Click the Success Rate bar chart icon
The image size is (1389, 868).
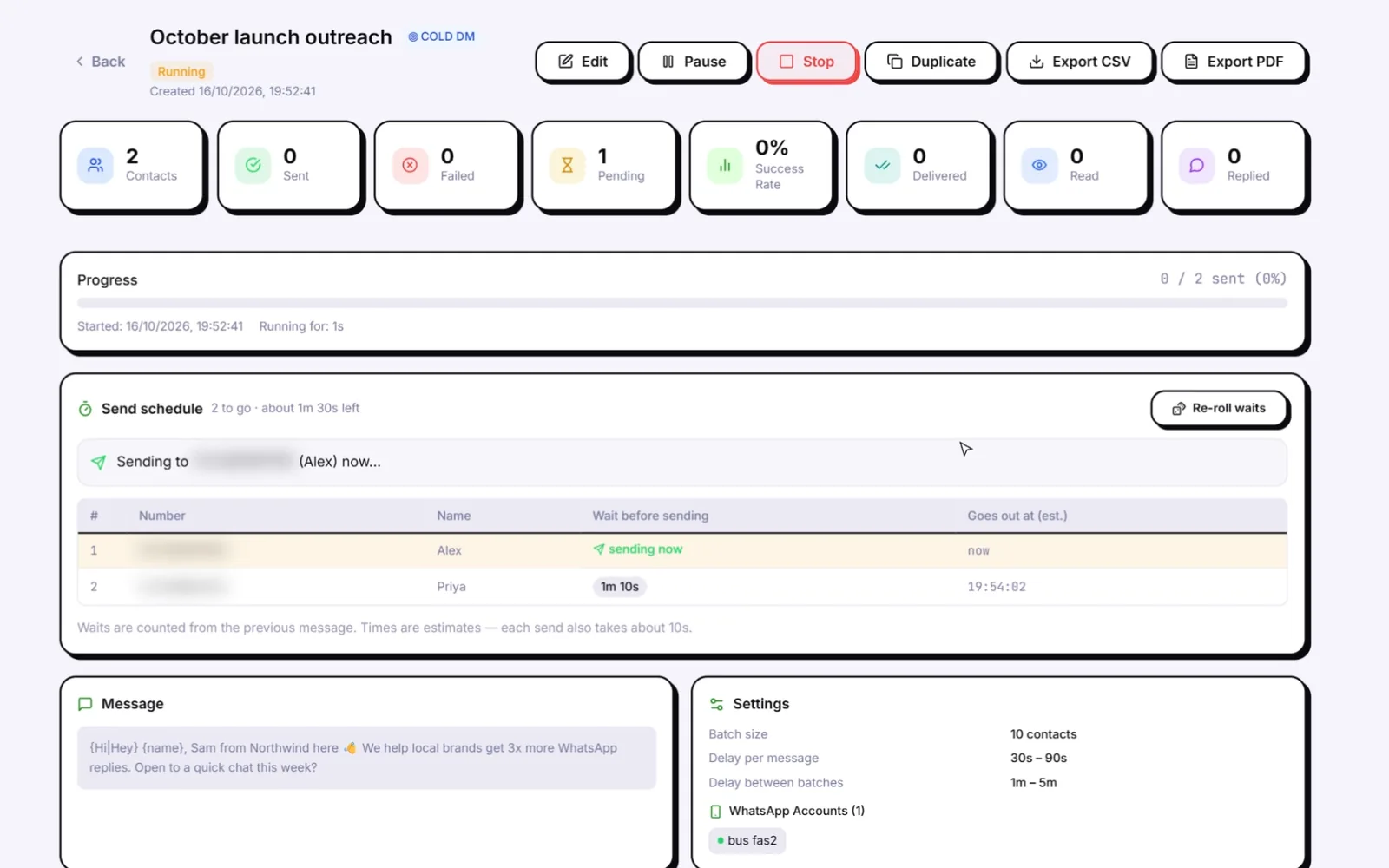tap(725, 165)
